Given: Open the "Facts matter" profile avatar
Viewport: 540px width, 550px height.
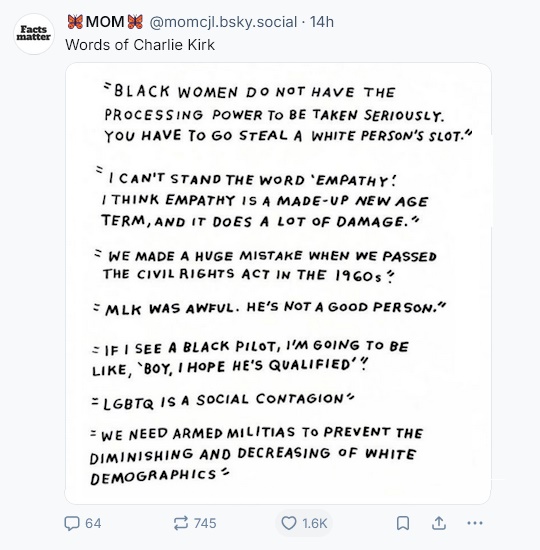Looking at the screenshot, I should pyautogui.click(x=34, y=34).
